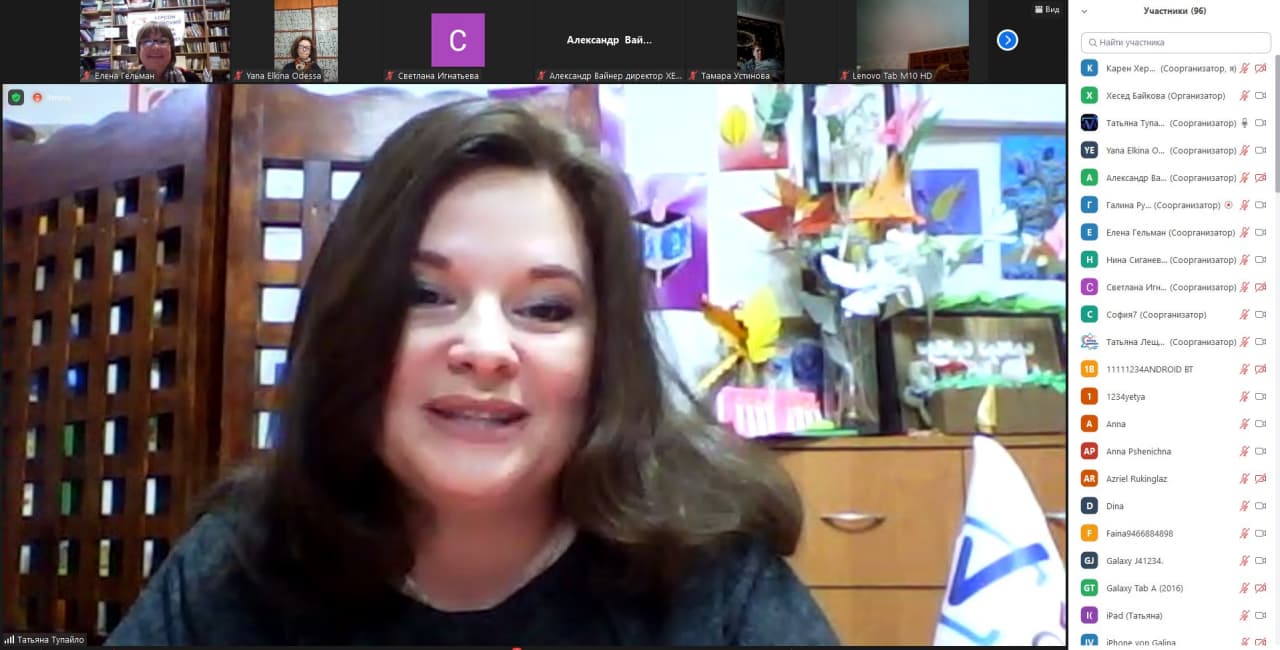Select Yana Elkina Odessa video thumbnail
The image size is (1280, 650).
(x=305, y=40)
